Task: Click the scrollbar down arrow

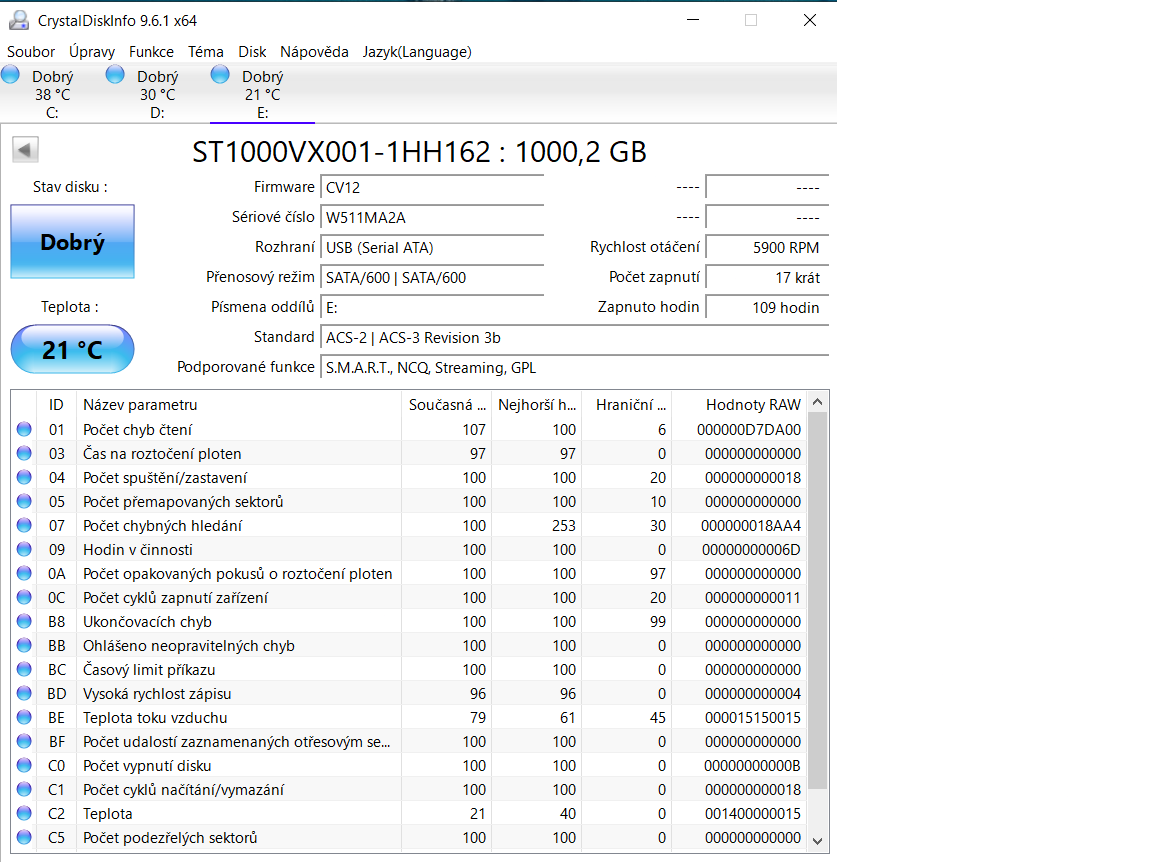Action: (x=817, y=841)
